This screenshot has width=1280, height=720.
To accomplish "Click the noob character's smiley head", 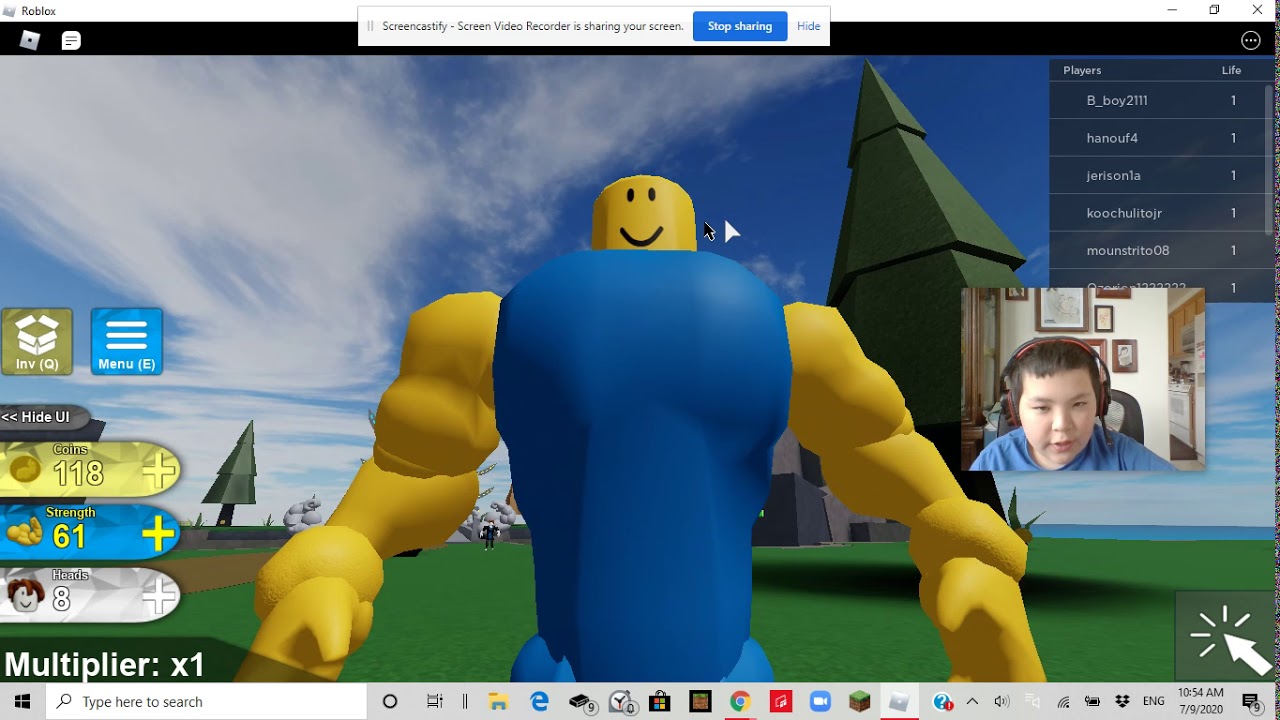I will click(642, 213).
